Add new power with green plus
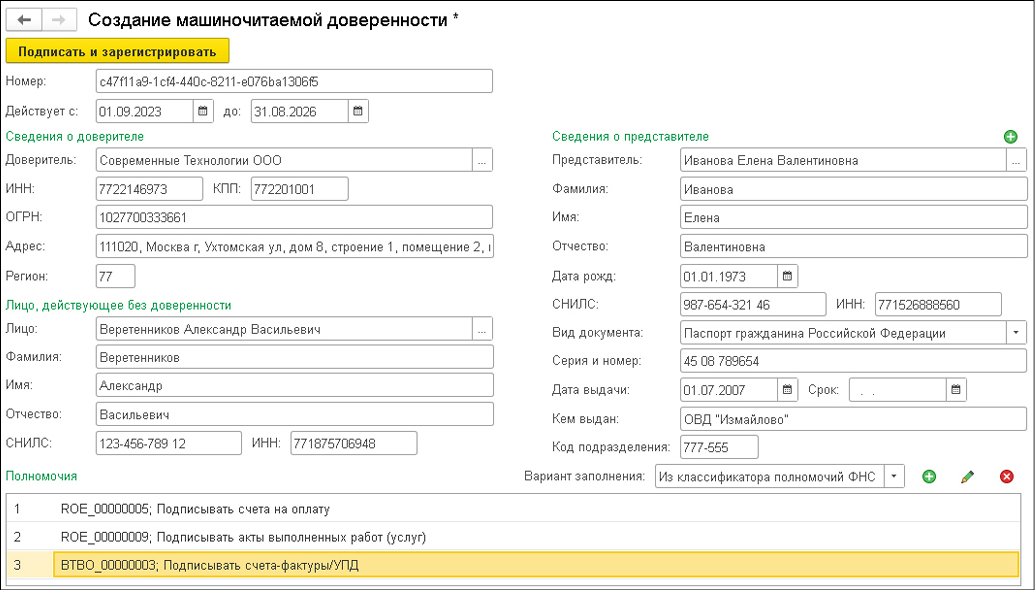This screenshot has width=1035, height=590. tap(929, 477)
